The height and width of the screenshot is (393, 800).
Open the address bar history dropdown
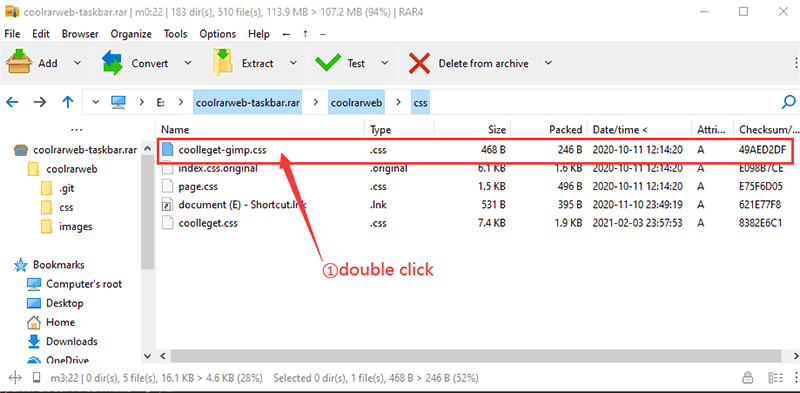[95, 102]
